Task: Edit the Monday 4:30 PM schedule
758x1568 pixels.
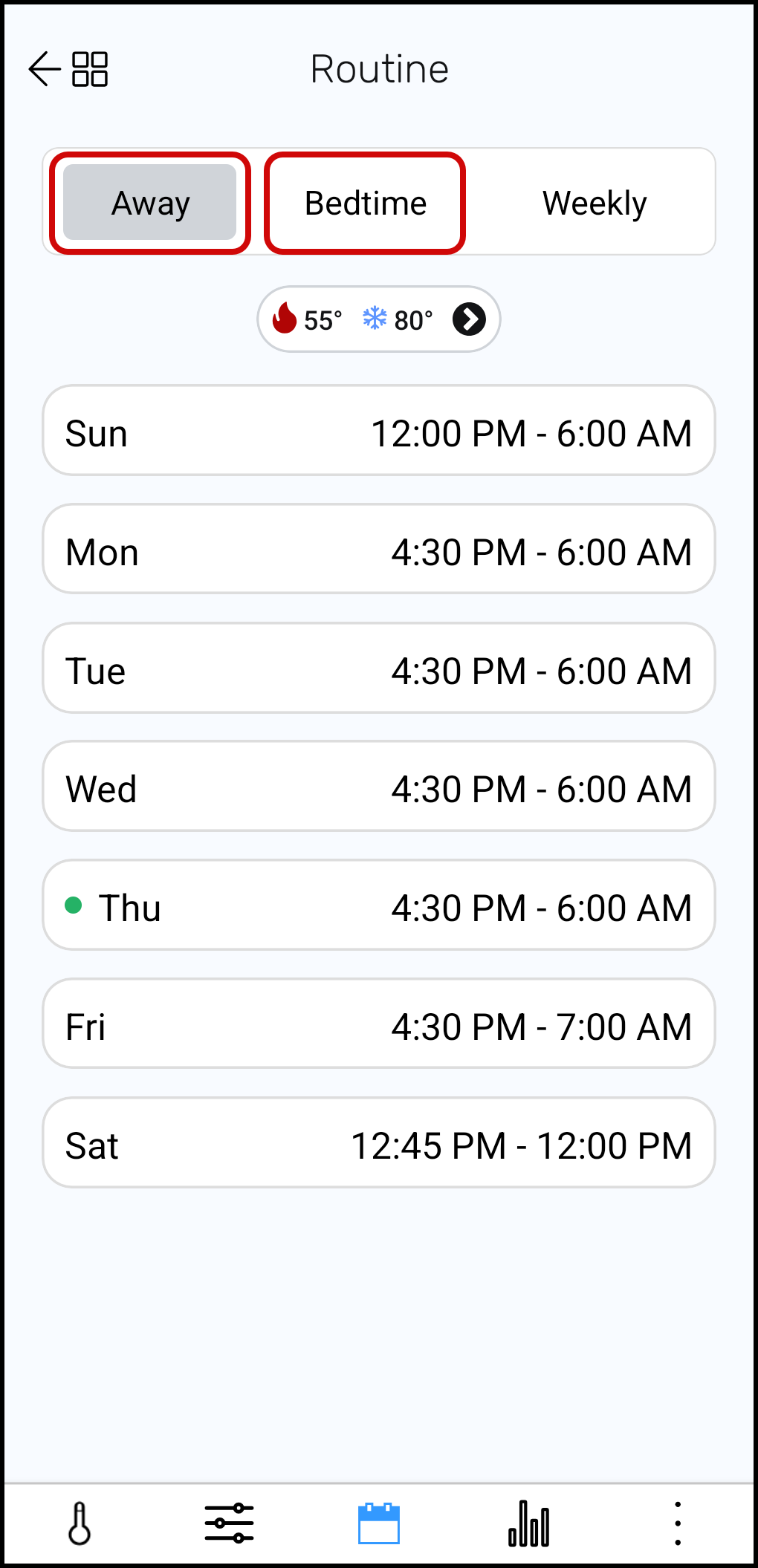Action: (x=379, y=550)
